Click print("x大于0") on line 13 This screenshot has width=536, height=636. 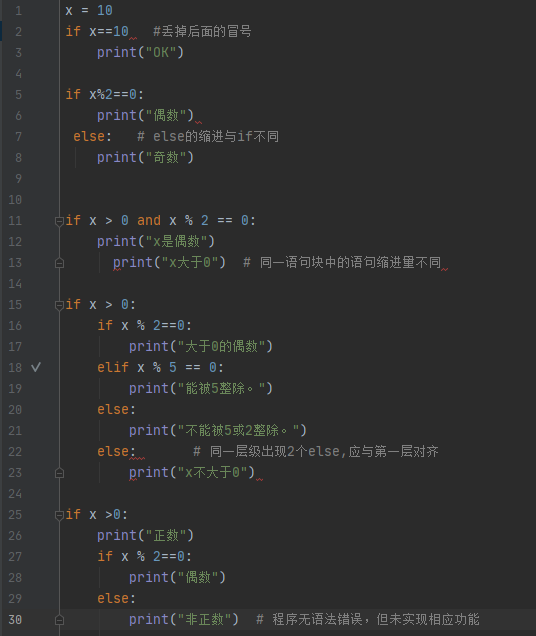169,262
